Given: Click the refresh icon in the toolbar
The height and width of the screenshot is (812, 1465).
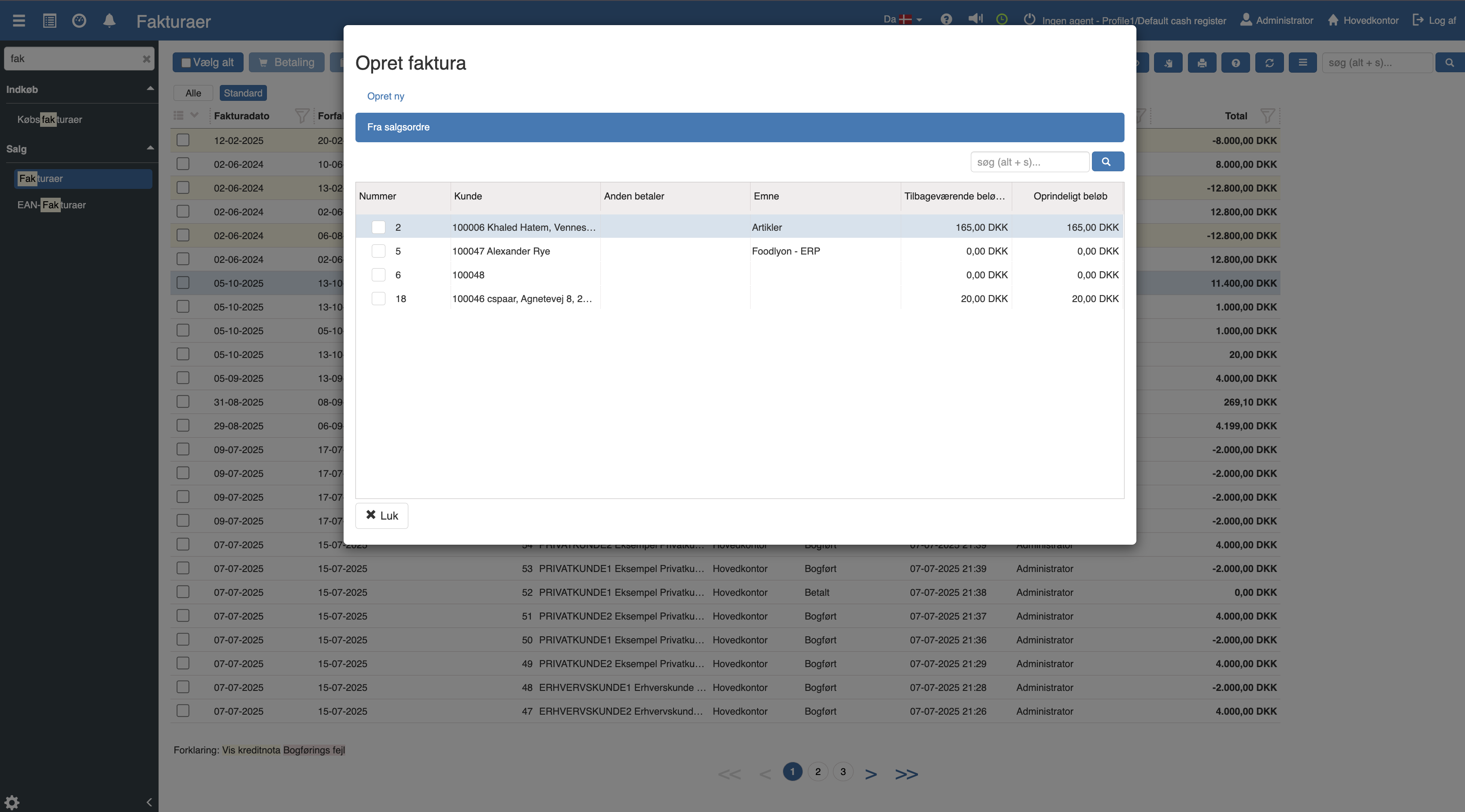Looking at the screenshot, I should click(1269, 63).
